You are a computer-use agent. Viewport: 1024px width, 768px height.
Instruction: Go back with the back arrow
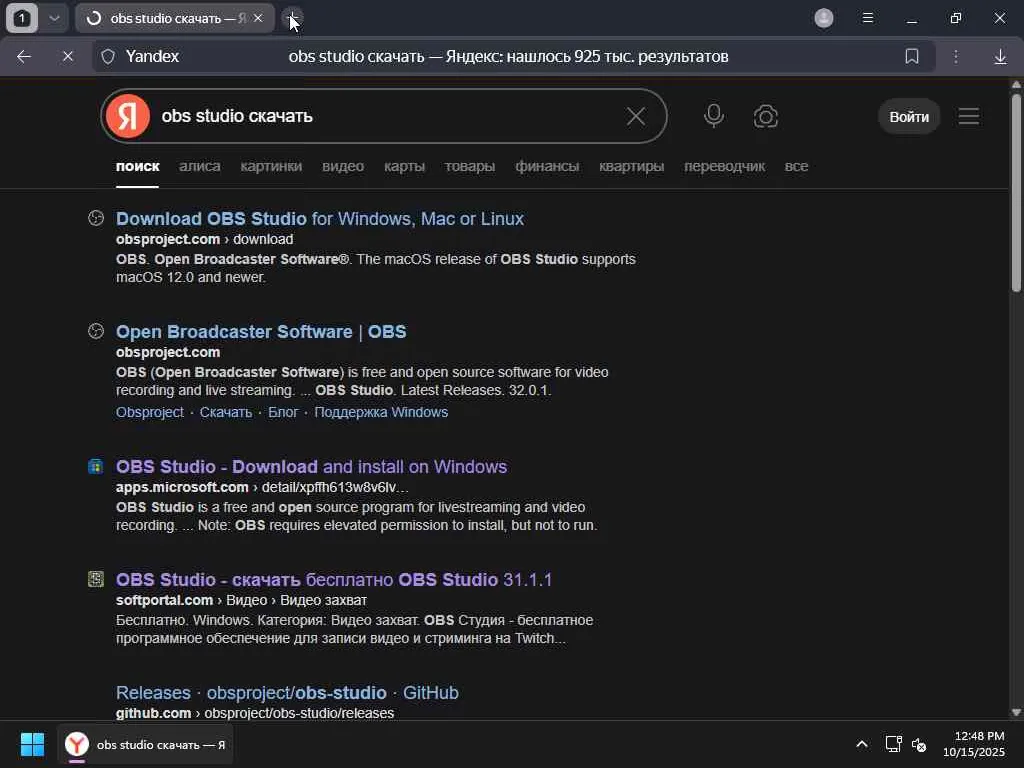point(24,57)
